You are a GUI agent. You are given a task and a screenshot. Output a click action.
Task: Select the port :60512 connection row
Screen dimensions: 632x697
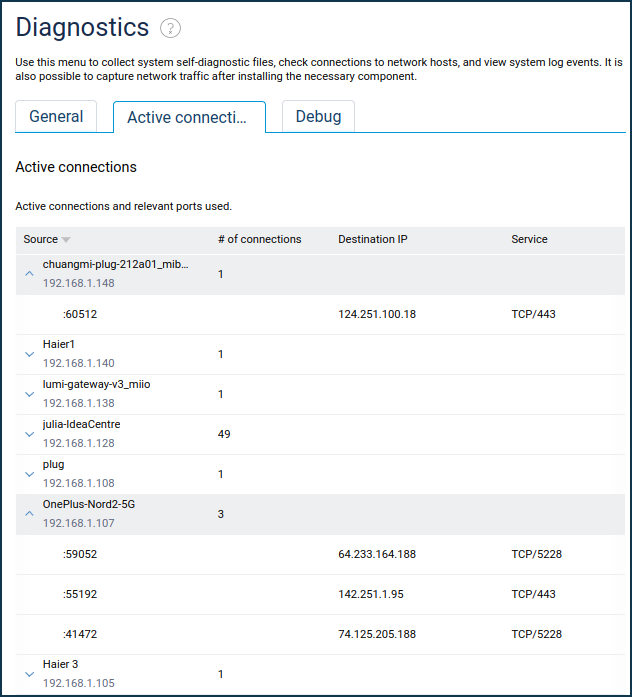(x=80, y=314)
